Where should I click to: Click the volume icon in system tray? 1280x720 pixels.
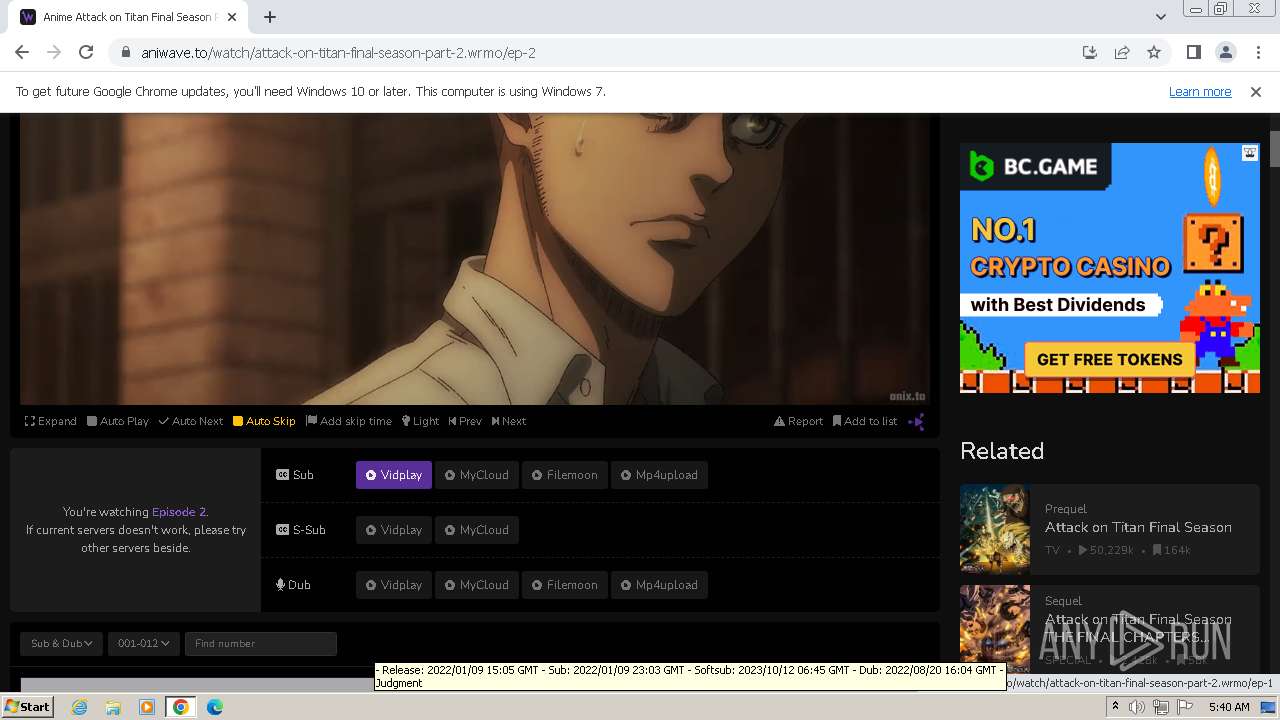click(1137, 707)
